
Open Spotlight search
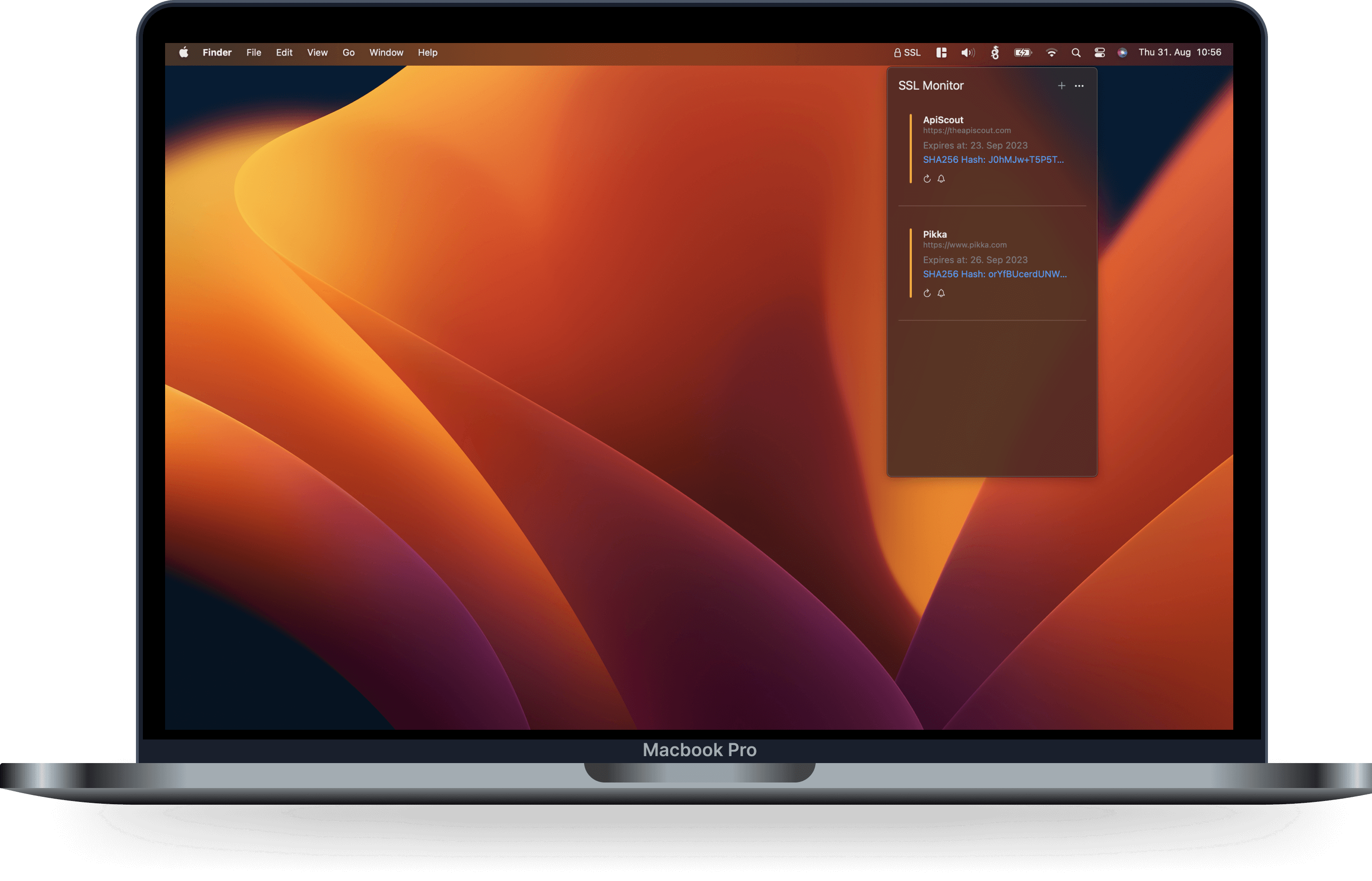pyautogui.click(x=1076, y=53)
